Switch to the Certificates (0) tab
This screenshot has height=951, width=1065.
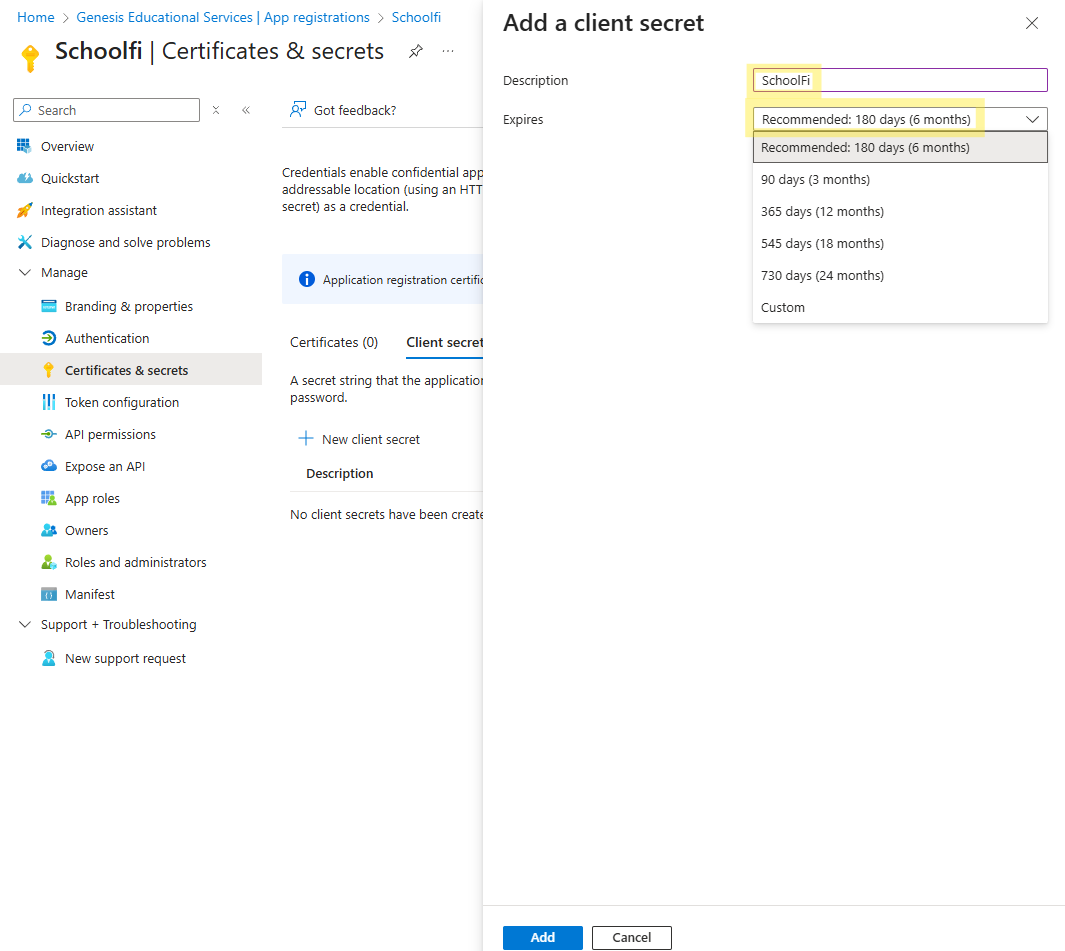point(333,342)
